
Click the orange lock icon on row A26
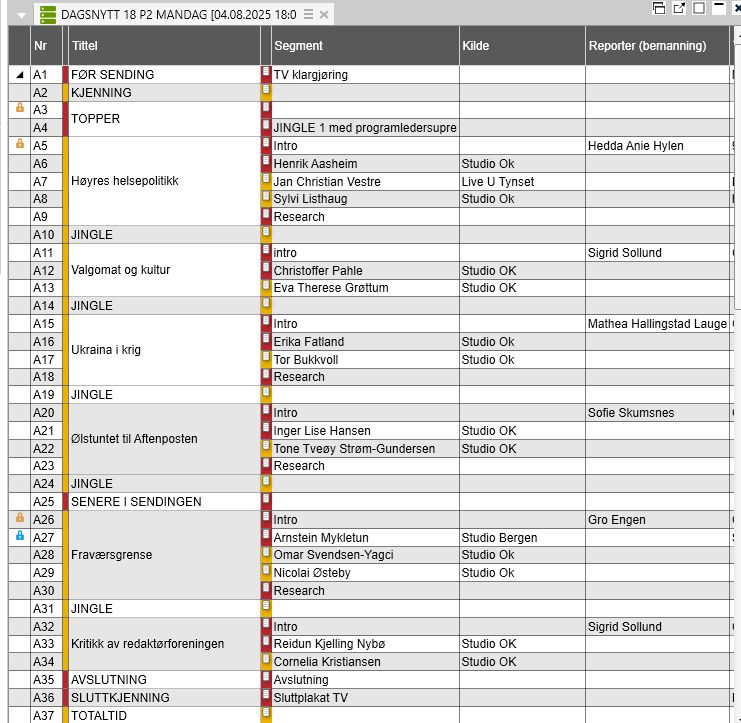click(20, 517)
